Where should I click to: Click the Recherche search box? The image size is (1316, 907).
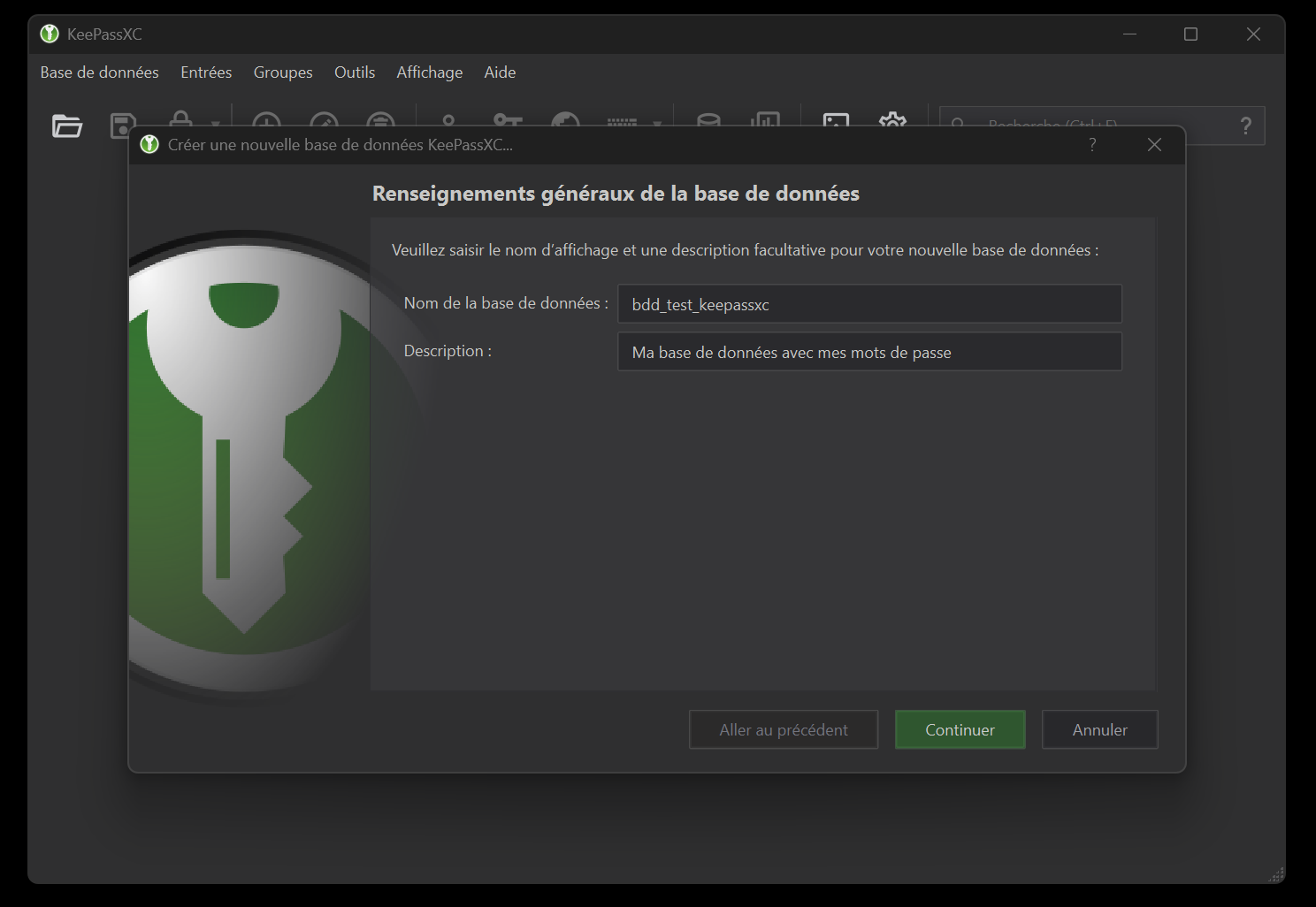point(1101,126)
